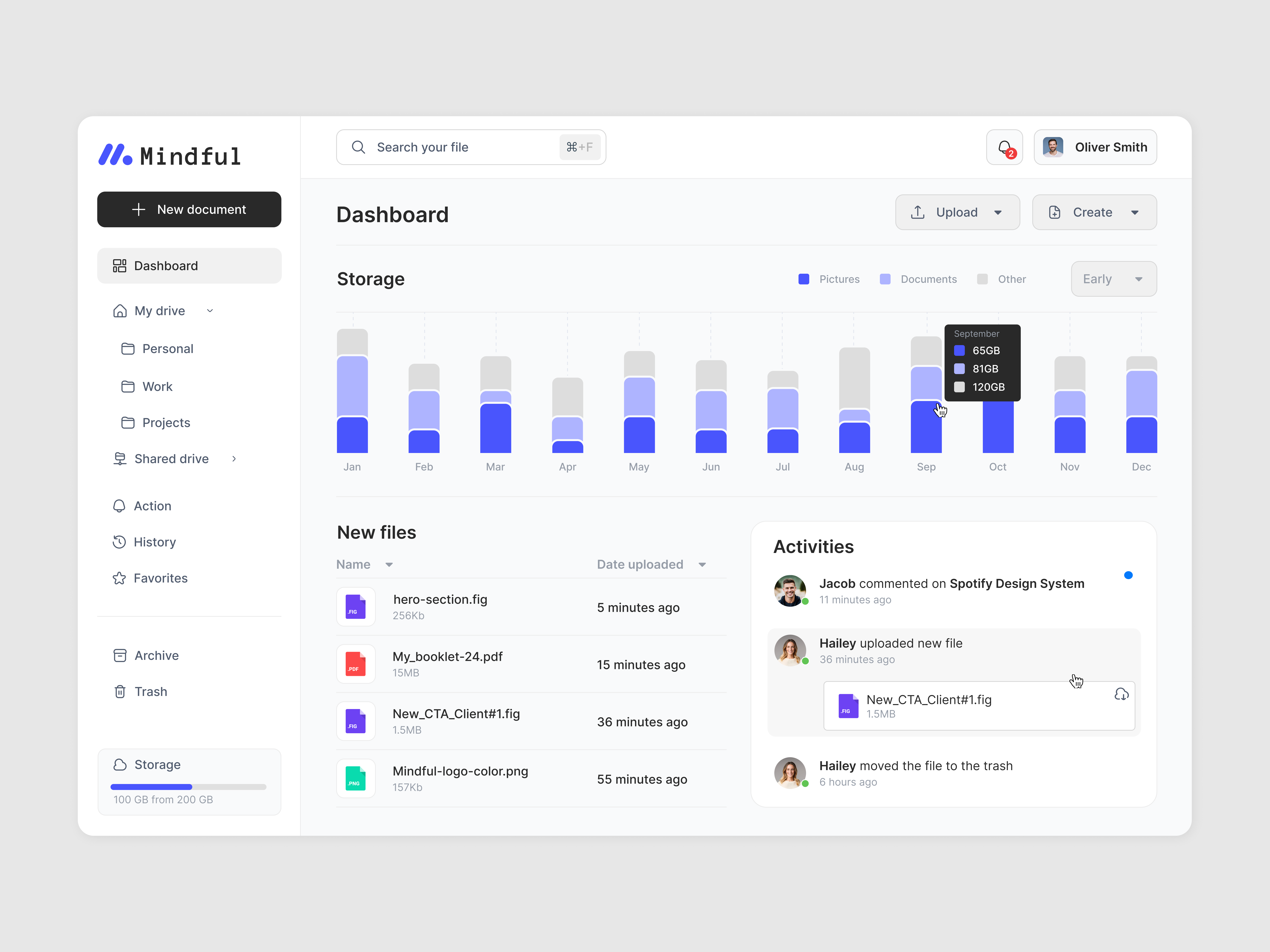This screenshot has width=1270, height=952.
Task: Click the download cloud icon on New_CTA_Client#1.fig
Action: [1121, 694]
